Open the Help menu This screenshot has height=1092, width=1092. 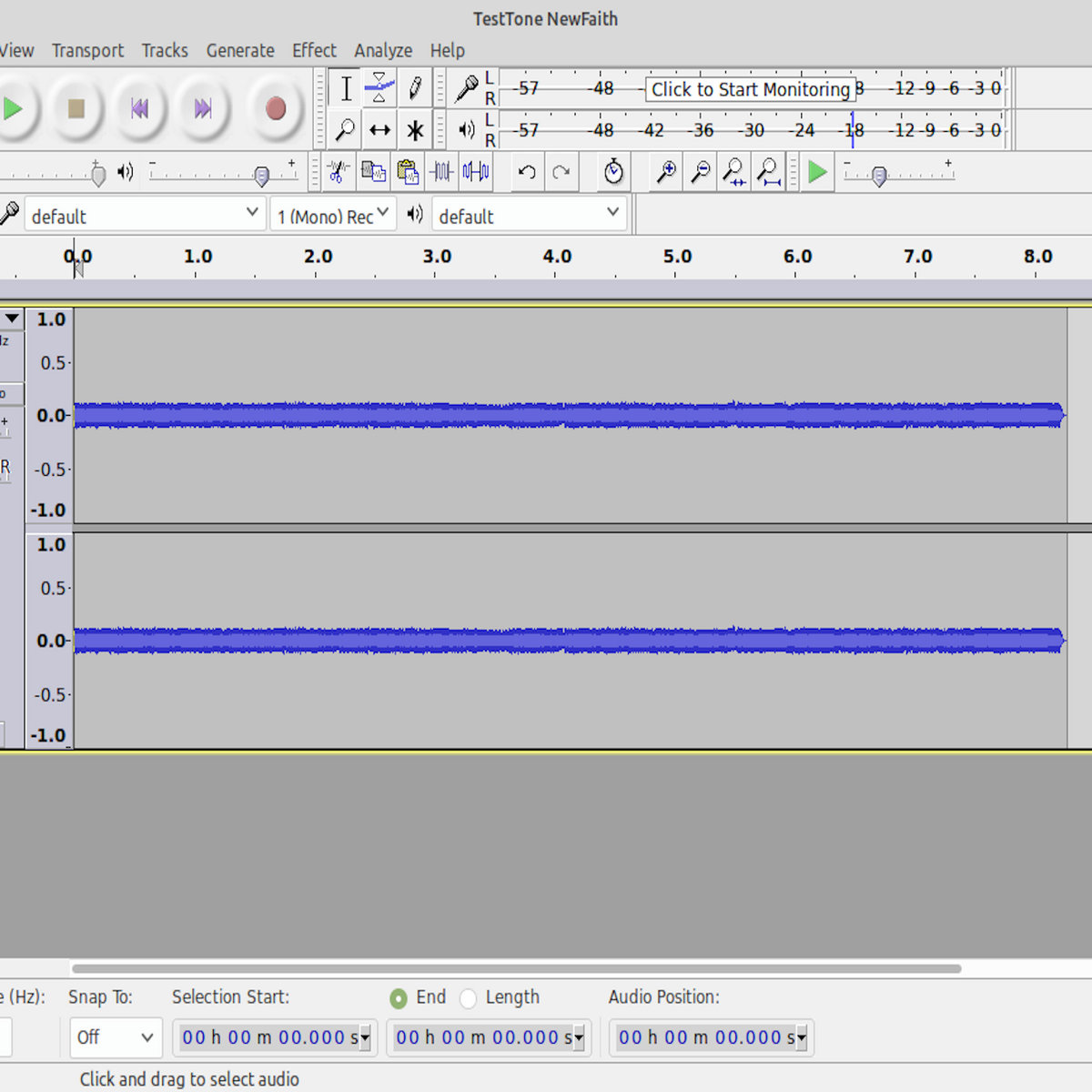click(x=448, y=50)
